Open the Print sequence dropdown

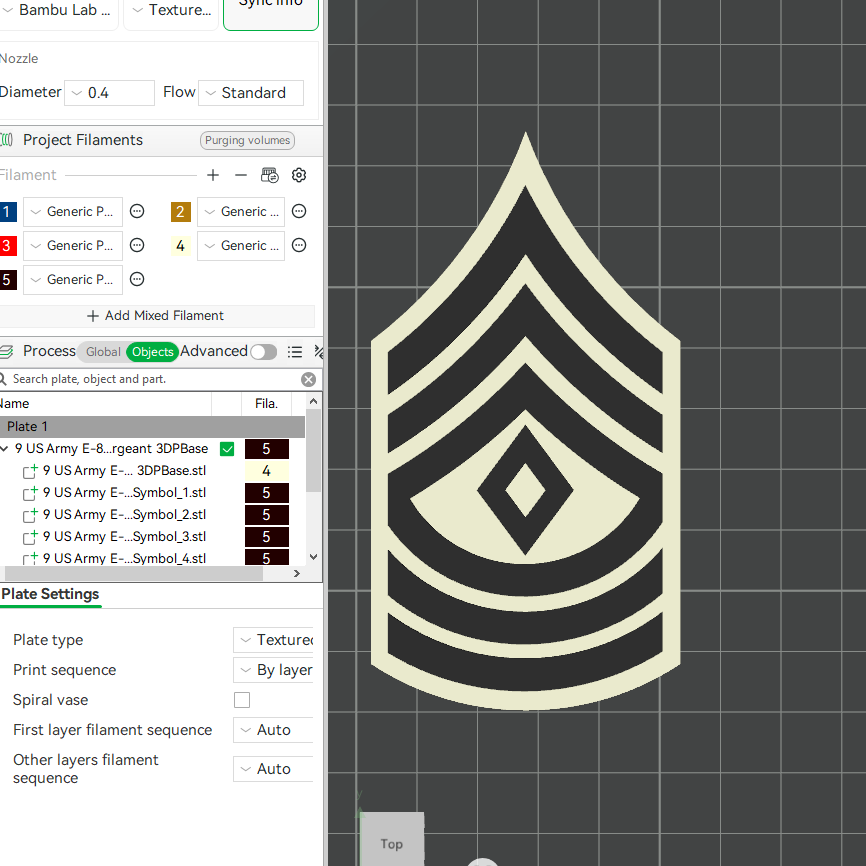[x=273, y=670]
